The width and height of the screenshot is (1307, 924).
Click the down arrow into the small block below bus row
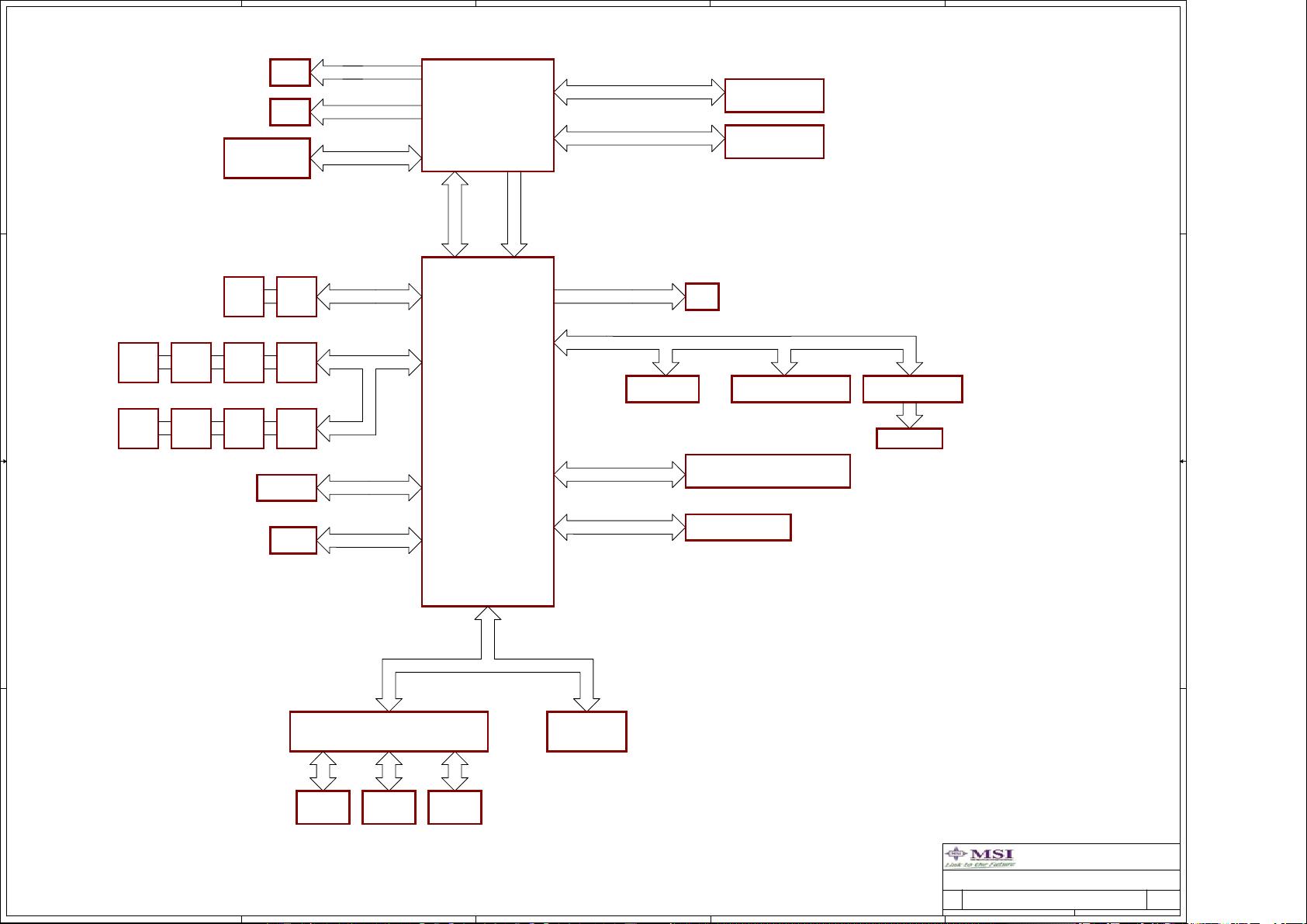909,415
